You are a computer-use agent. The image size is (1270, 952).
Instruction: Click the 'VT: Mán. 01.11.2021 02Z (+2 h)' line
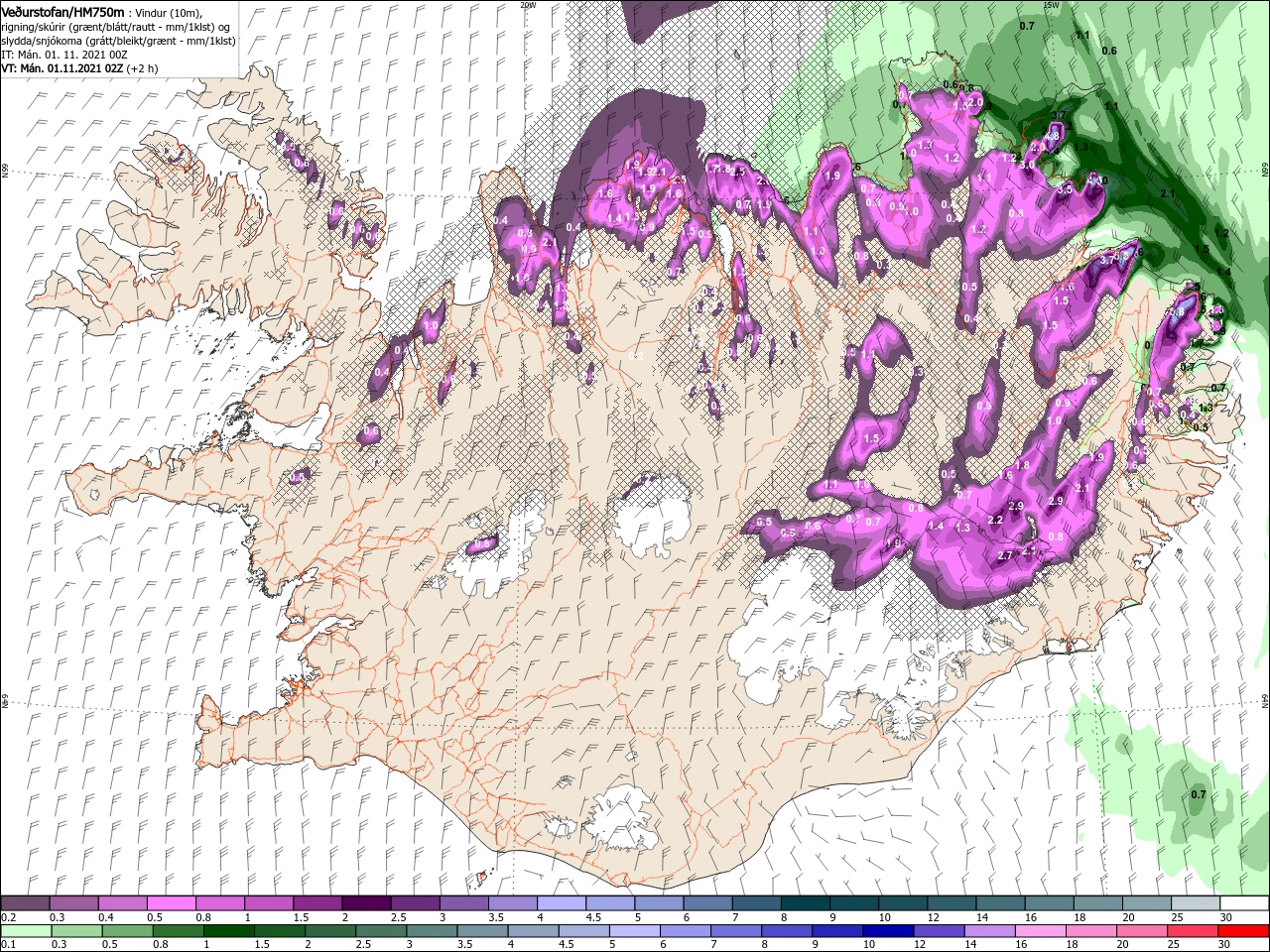(79, 68)
